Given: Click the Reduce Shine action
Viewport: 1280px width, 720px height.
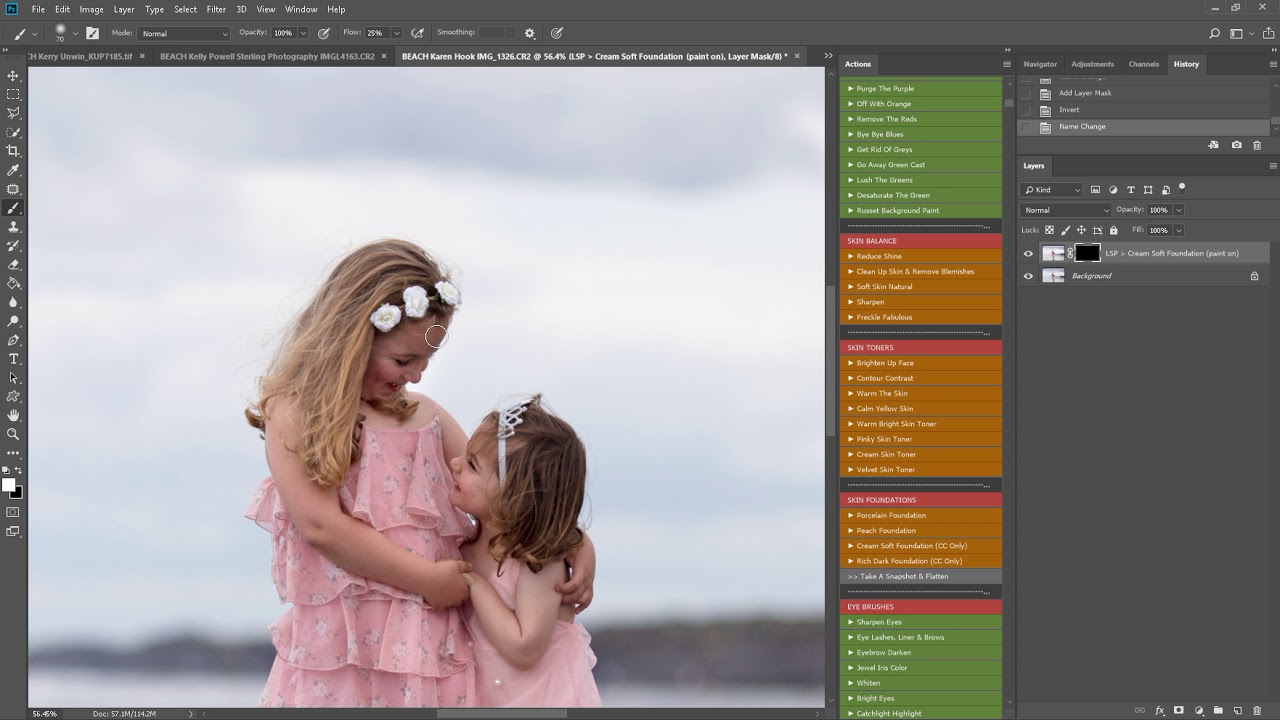Looking at the screenshot, I should [x=920, y=256].
